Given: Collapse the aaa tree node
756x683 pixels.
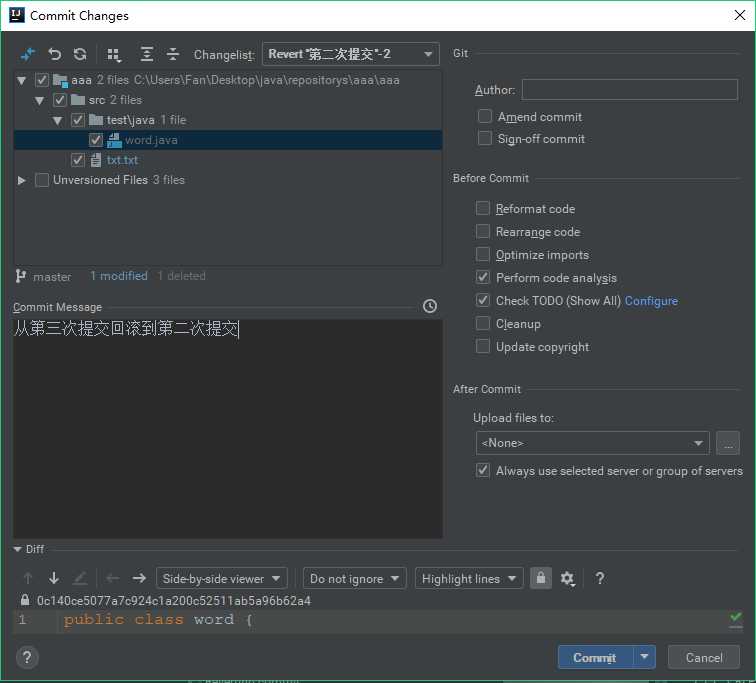Looking at the screenshot, I should (21, 80).
